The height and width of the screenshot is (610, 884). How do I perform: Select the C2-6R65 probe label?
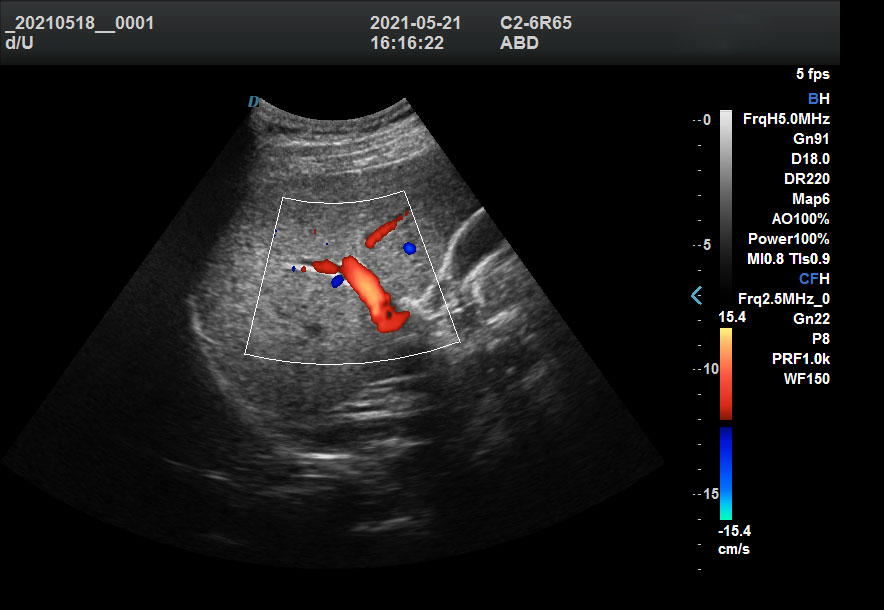(535, 23)
